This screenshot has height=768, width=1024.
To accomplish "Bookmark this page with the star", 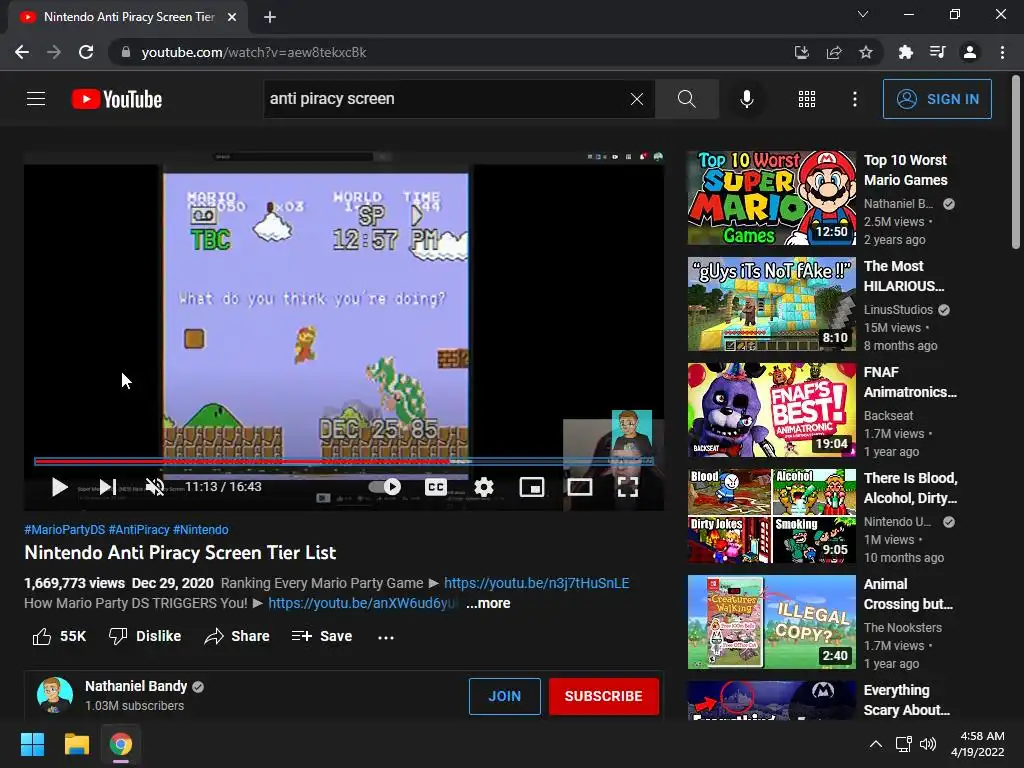I will [x=866, y=52].
